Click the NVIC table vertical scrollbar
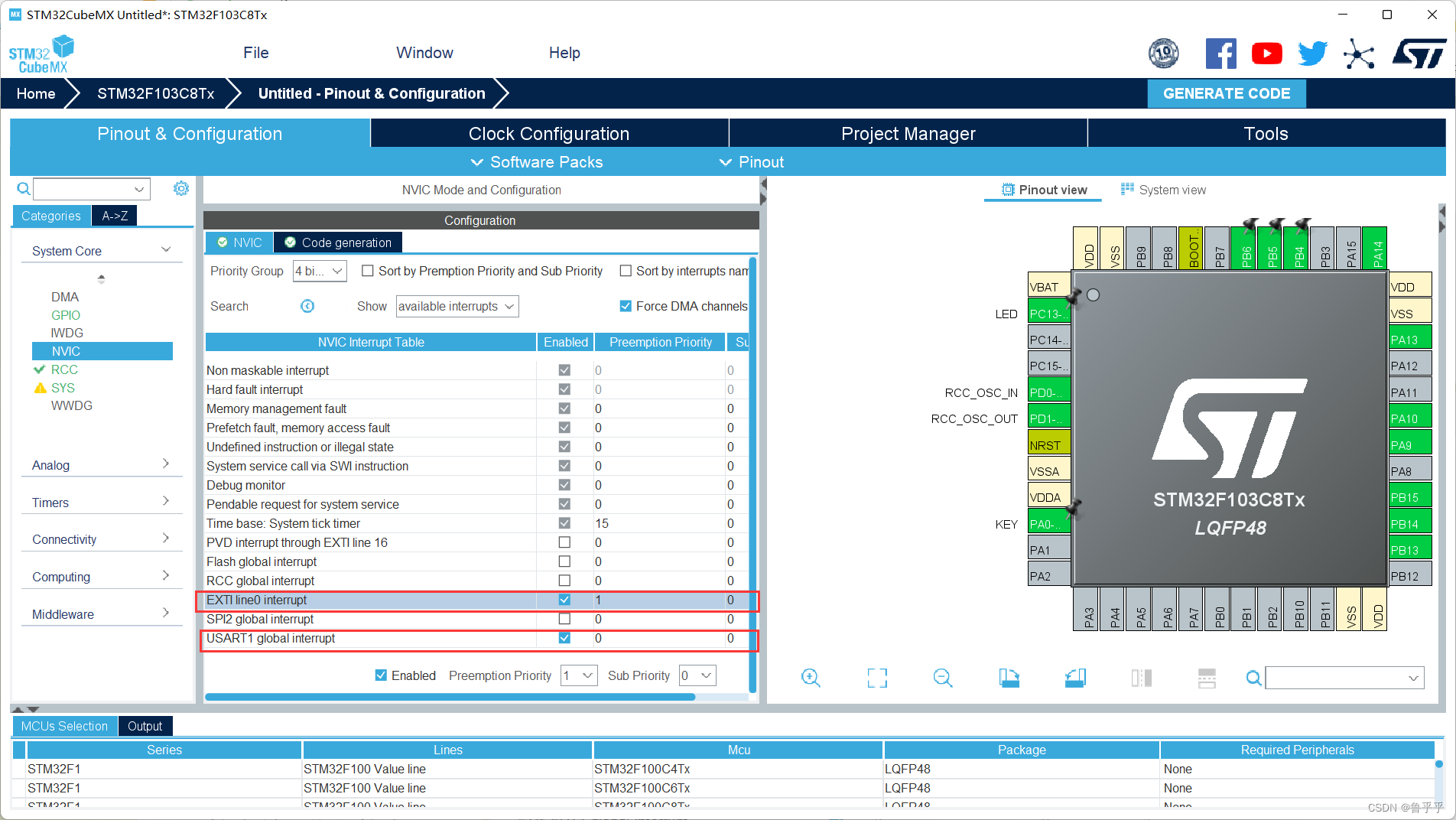 click(752, 474)
